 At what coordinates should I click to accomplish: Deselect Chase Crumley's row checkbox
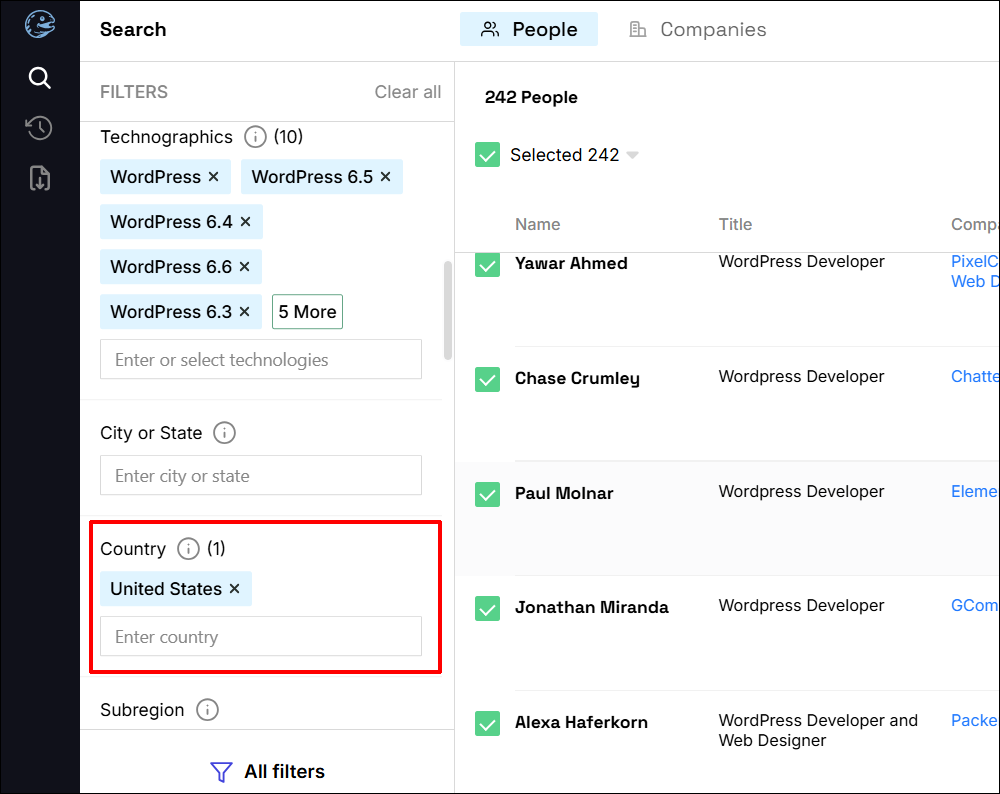[x=487, y=380]
